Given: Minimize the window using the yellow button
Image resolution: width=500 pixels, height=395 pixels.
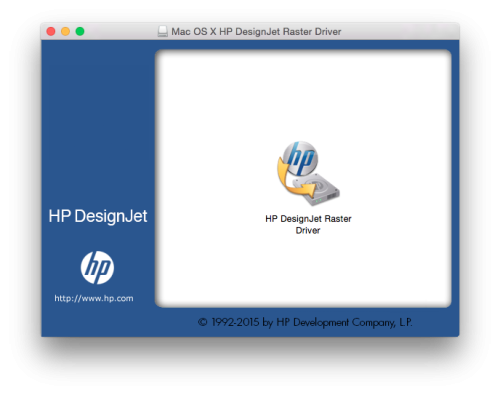Looking at the screenshot, I should [x=65, y=31].
